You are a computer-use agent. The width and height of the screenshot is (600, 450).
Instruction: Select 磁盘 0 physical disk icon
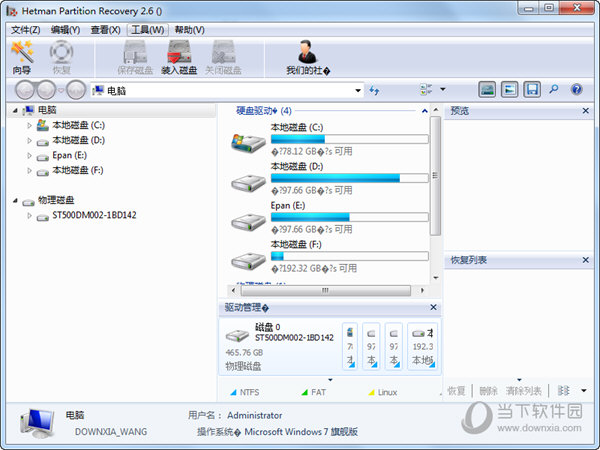pos(237,336)
